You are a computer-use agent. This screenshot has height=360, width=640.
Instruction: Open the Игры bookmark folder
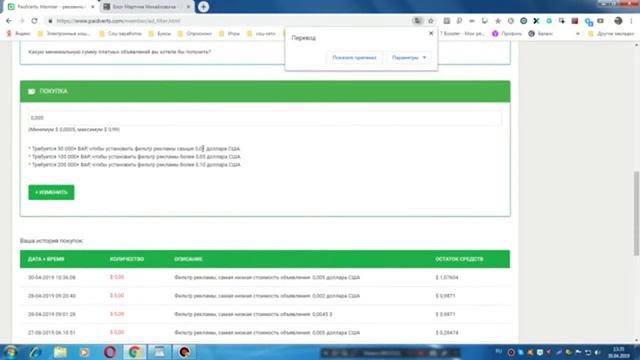click(x=229, y=33)
